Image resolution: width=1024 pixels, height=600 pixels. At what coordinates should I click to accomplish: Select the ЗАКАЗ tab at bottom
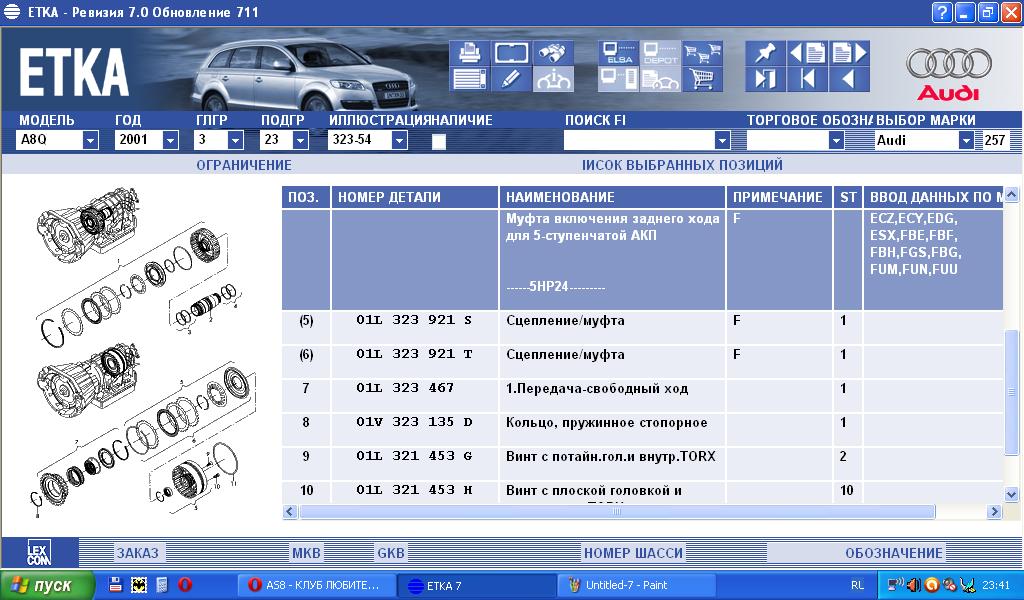[x=137, y=553]
